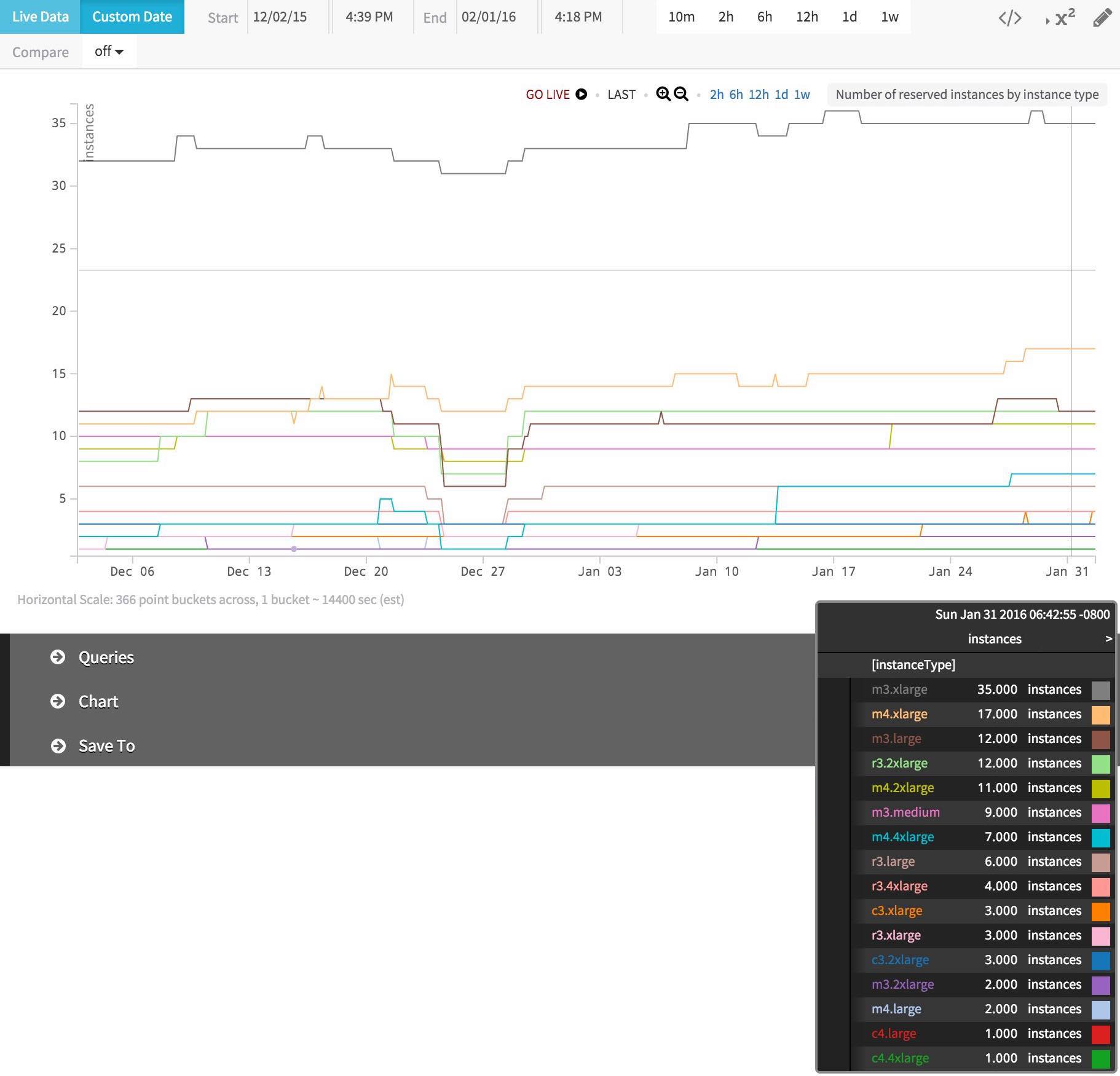Click the [instanceType] legend header
Screen dimensions: 1120x1076
coord(913,665)
